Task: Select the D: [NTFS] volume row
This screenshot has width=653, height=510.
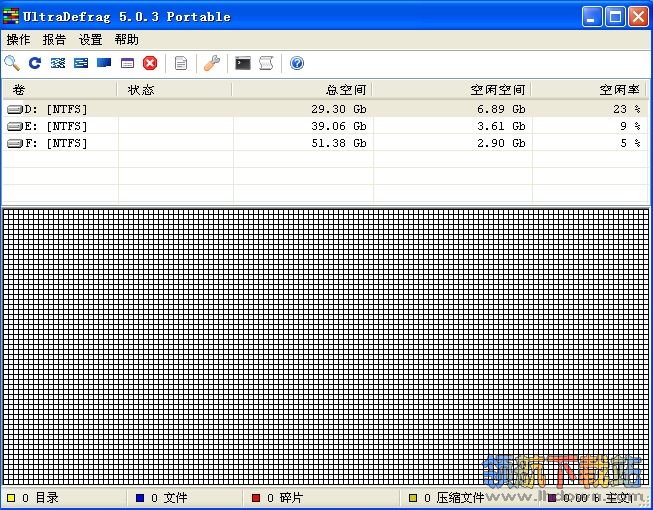Action: [325, 109]
